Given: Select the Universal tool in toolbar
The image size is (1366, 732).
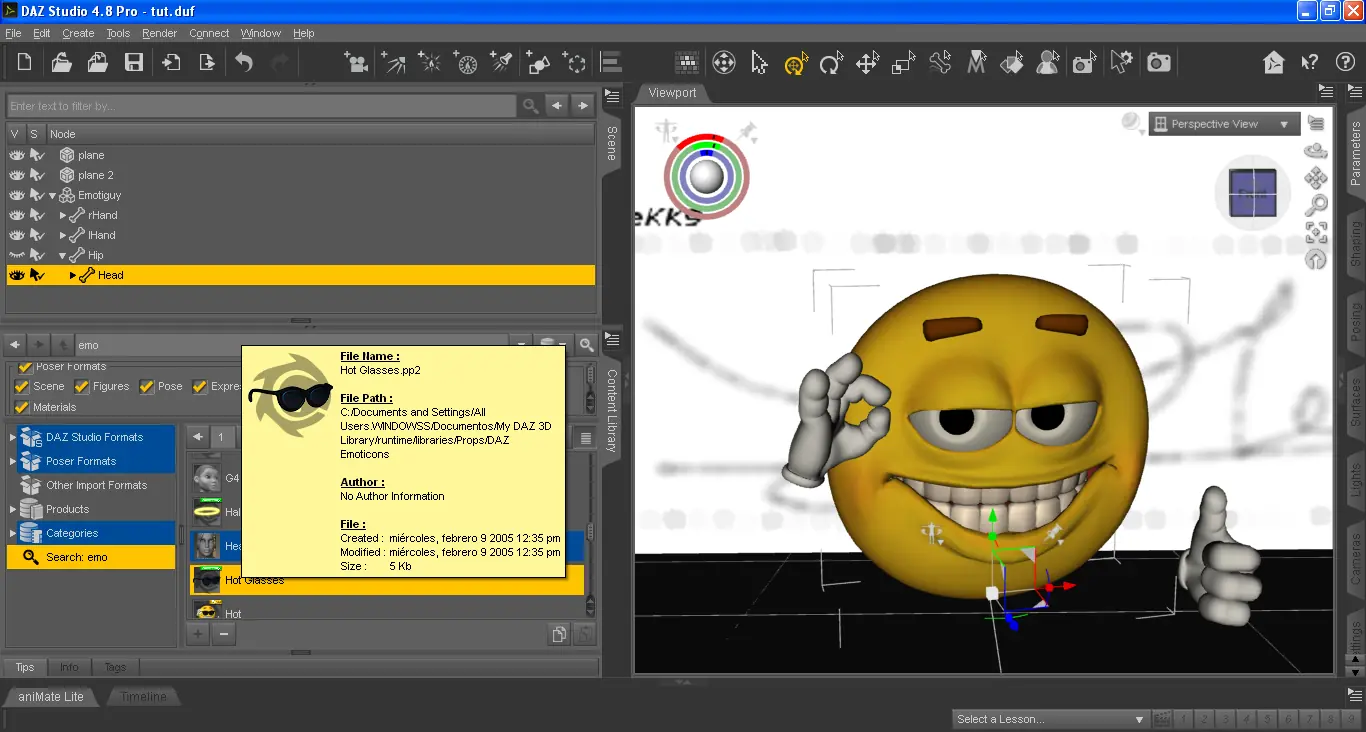Looking at the screenshot, I should pos(796,63).
